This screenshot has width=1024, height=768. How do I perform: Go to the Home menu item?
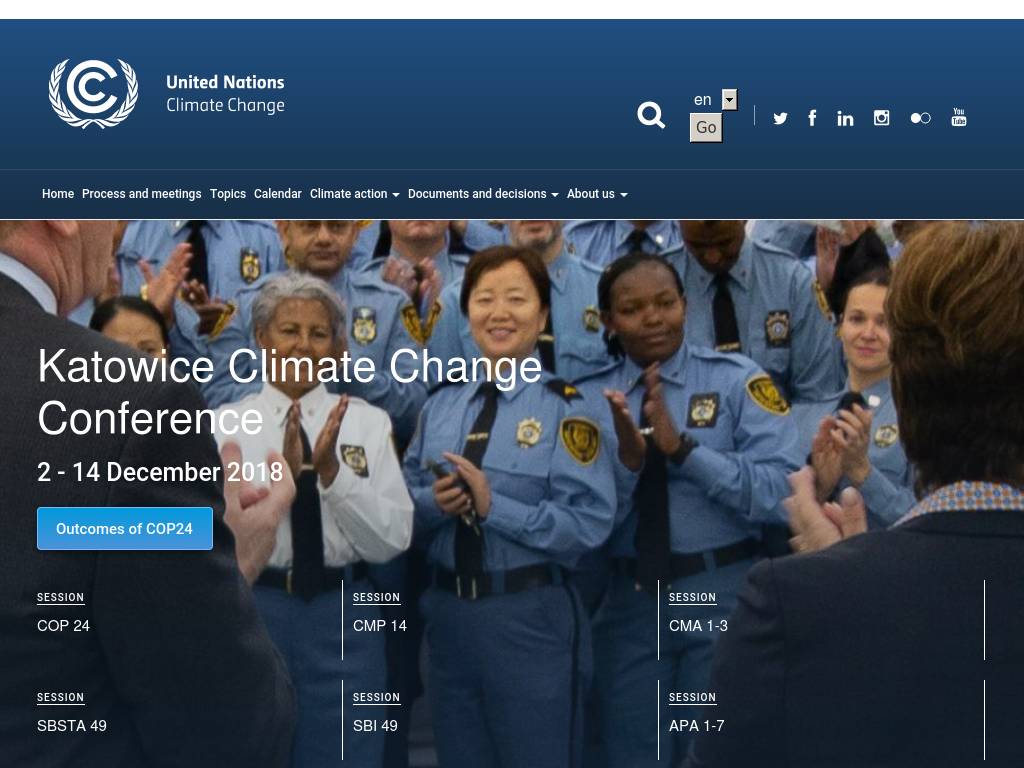coord(57,194)
